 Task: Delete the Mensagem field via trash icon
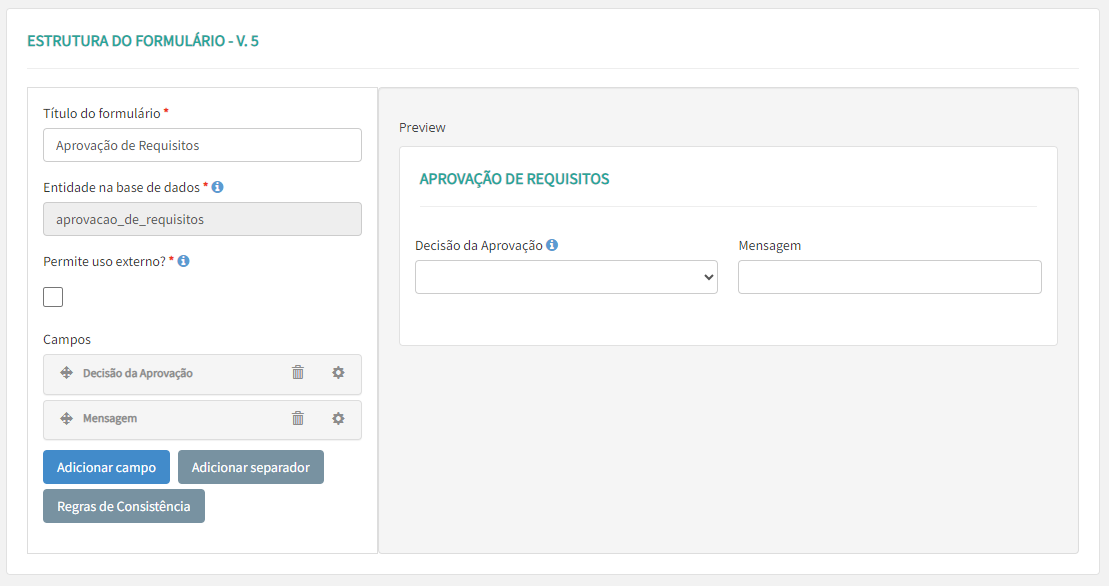click(298, 419)
